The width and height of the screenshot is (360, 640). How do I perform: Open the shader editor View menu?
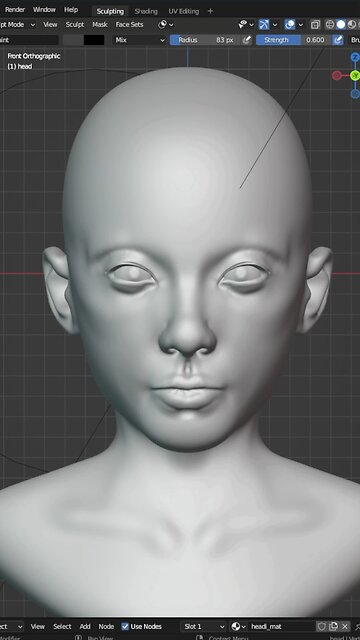(38, 626)
